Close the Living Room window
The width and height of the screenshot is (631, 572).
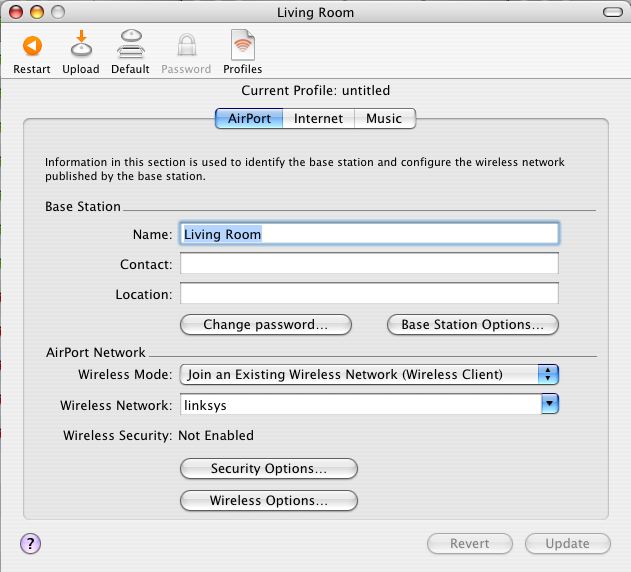tap(16, 12)
